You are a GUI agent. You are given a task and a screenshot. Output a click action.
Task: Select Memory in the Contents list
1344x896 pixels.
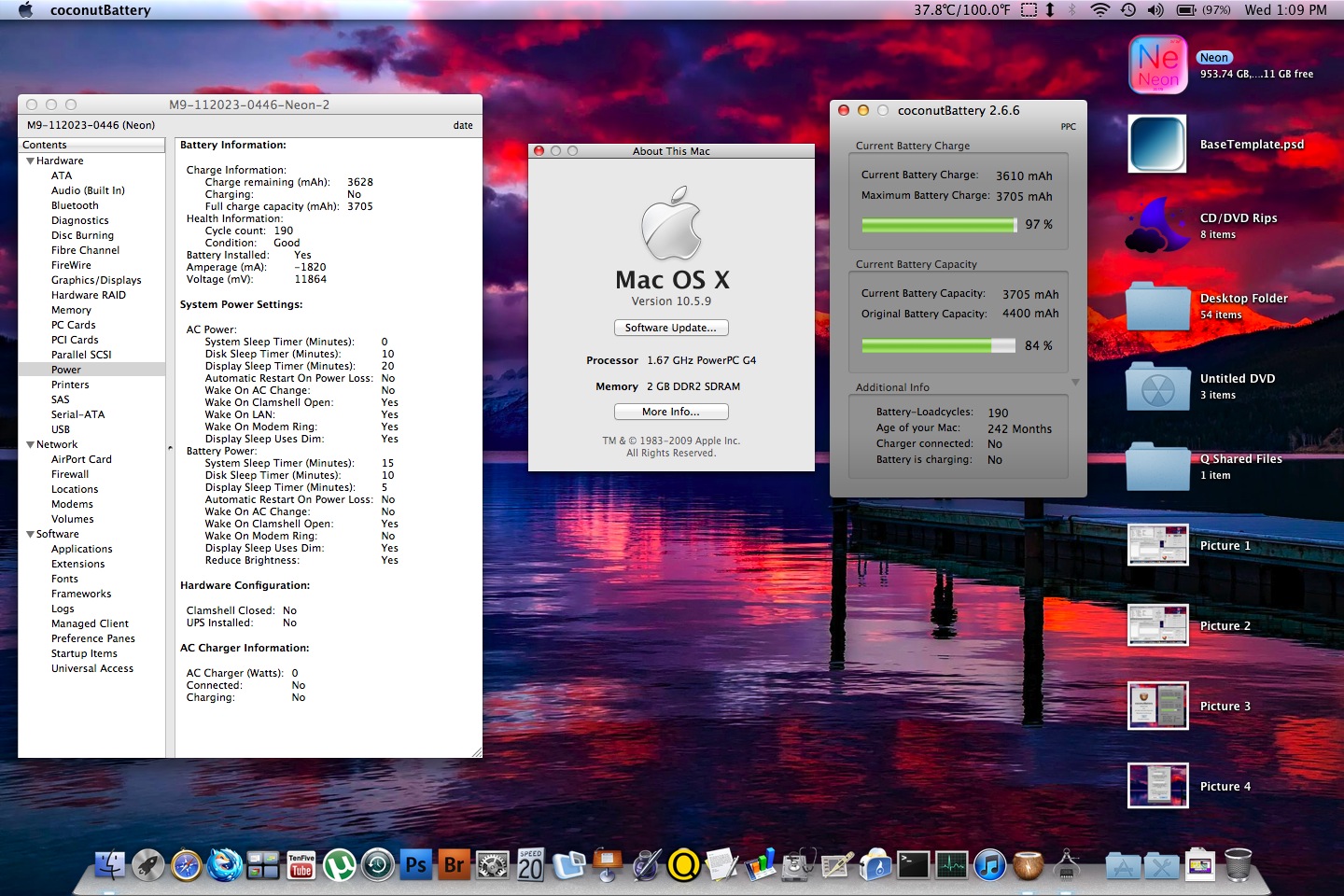click(x=71, y=310)
